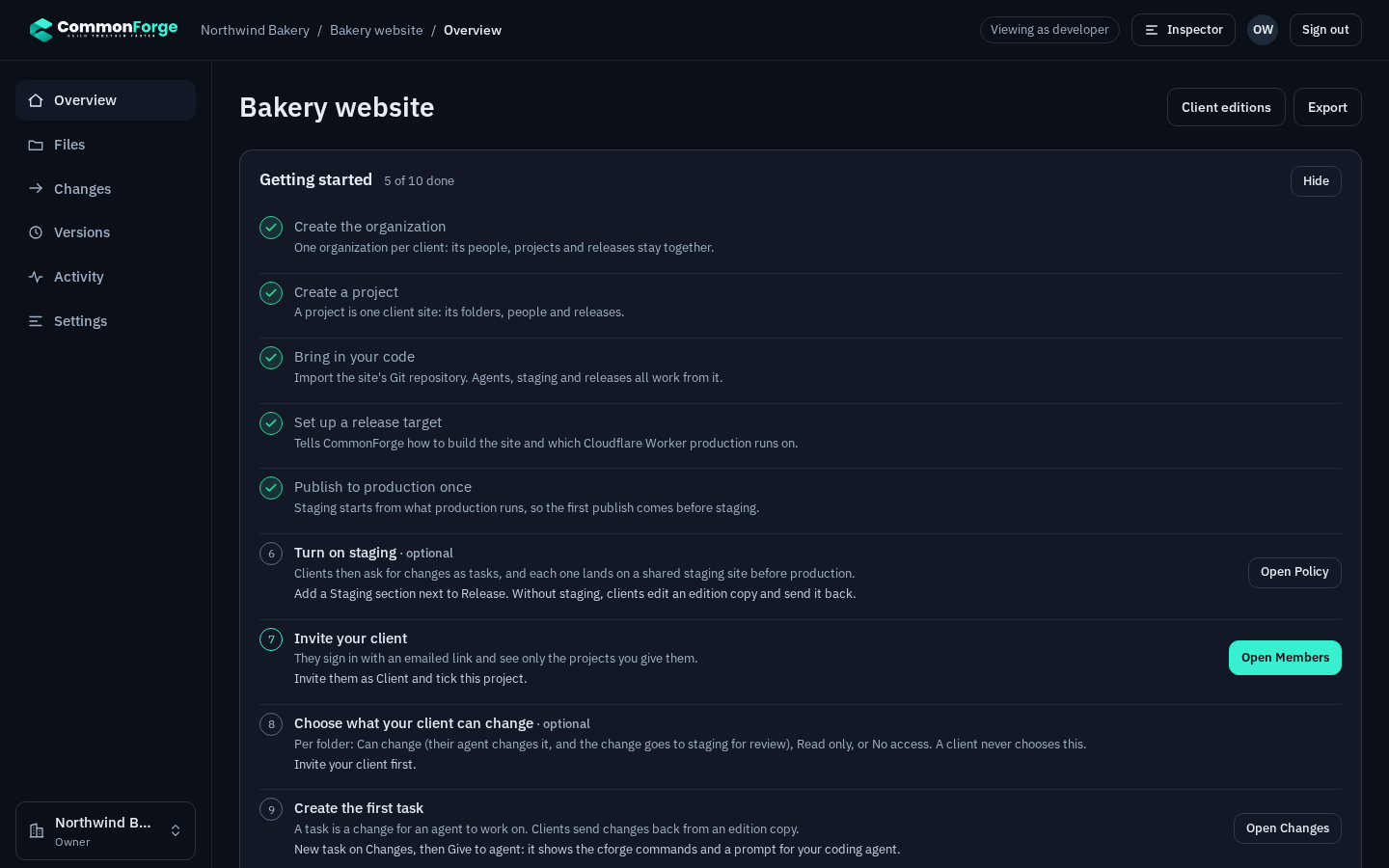Click the Changes arrow icon
Screen dimensions: 1389x868
[x=36, y=189]
